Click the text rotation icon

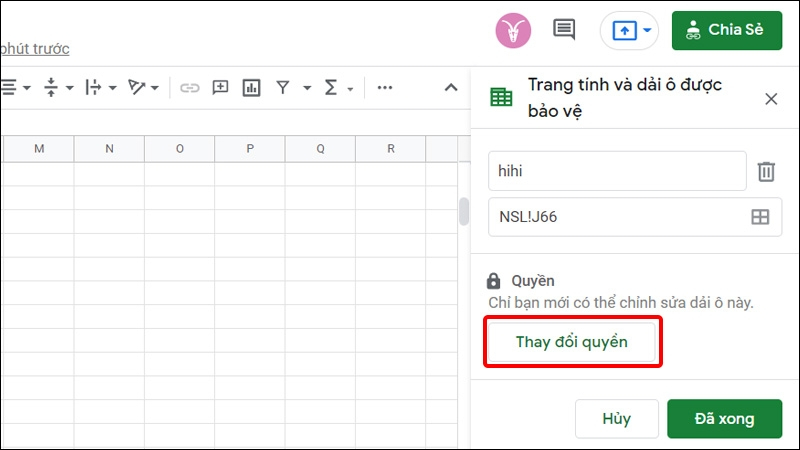pos(136,88)
